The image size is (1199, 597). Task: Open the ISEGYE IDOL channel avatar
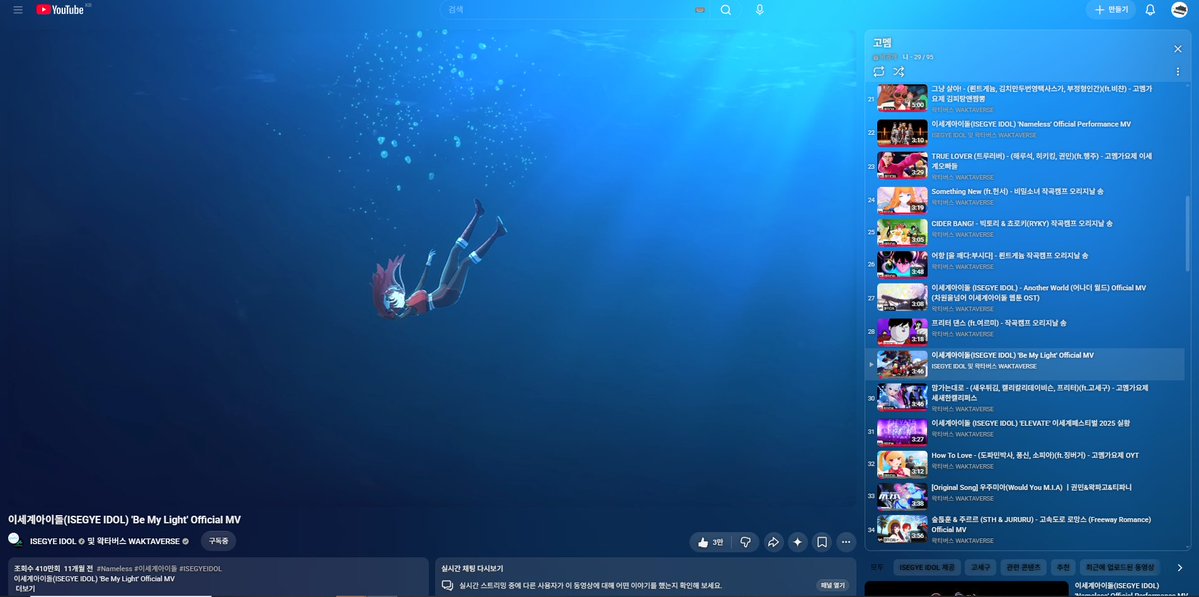[15, 540]
